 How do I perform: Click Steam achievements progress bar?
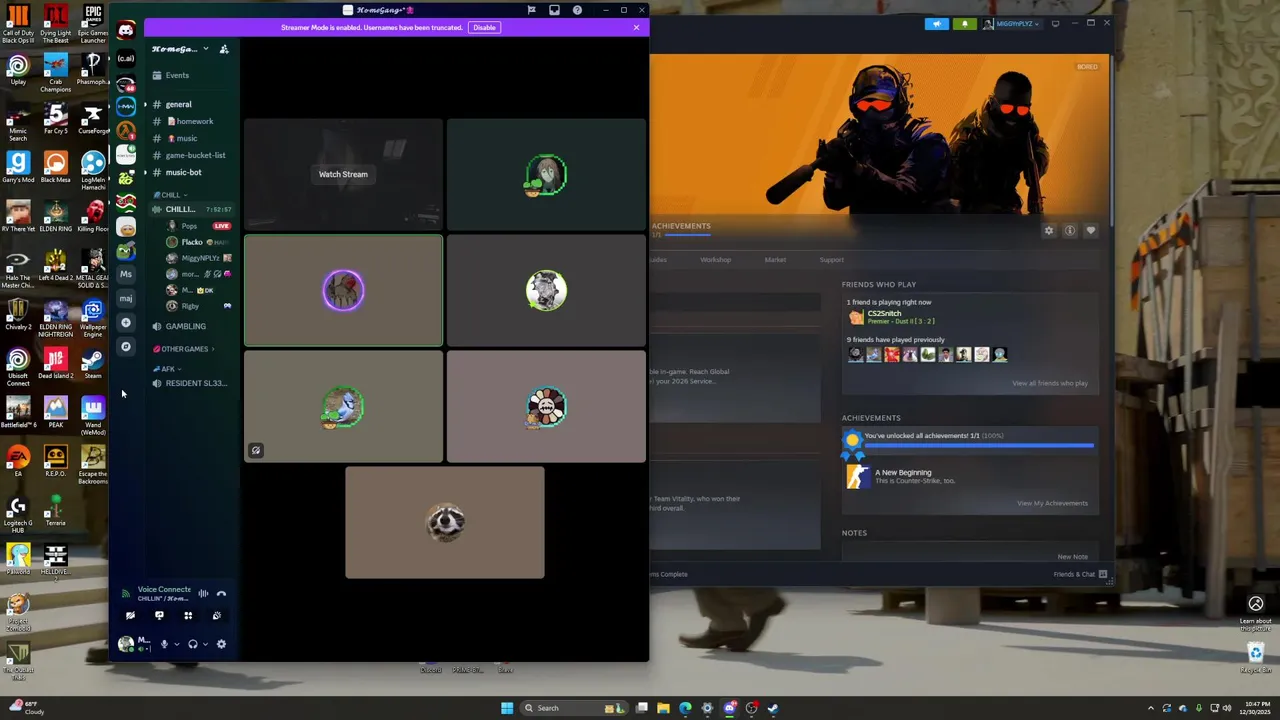click(x=979, y=445)
